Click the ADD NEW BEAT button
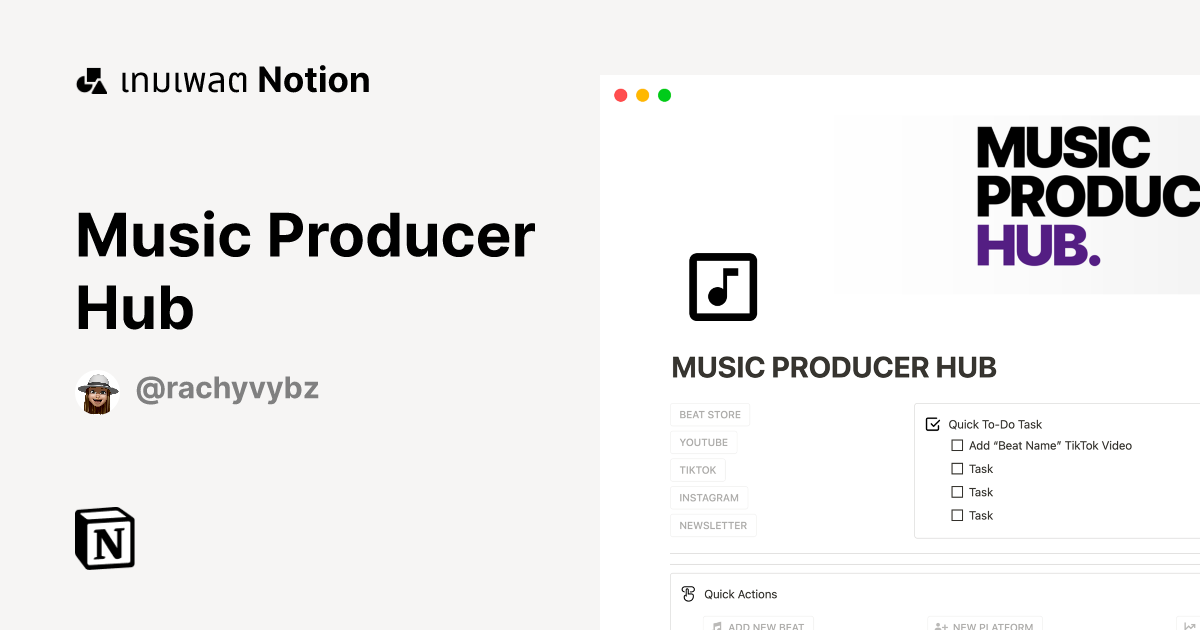The height and width of the screenshot is (630, 1200). [x=758, y=625]
